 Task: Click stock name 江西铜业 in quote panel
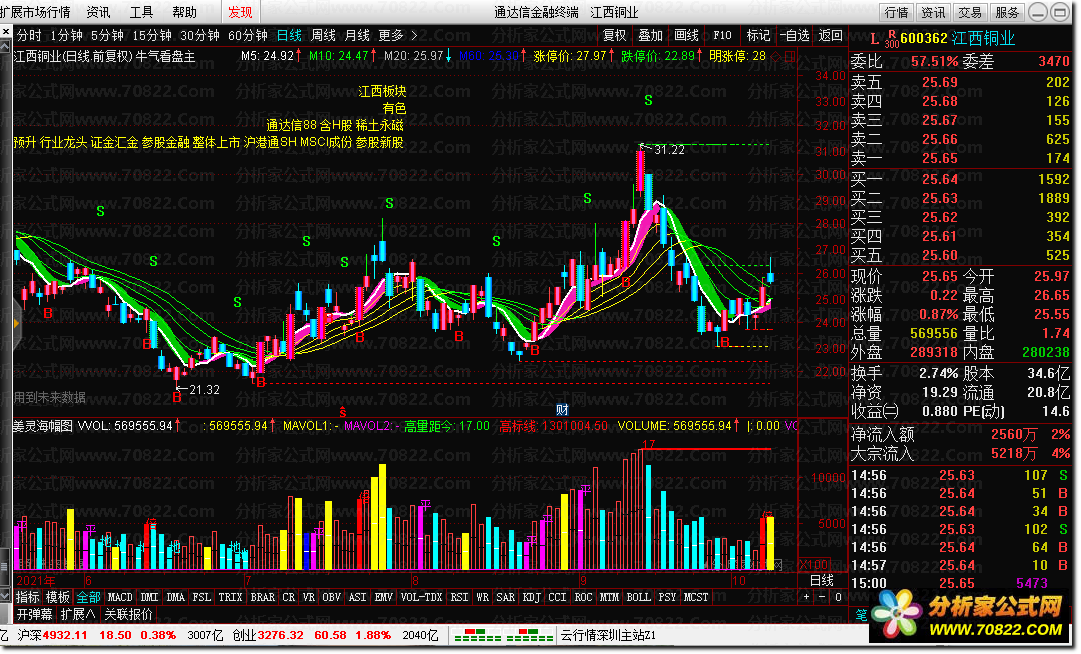[x=983, y=39]
